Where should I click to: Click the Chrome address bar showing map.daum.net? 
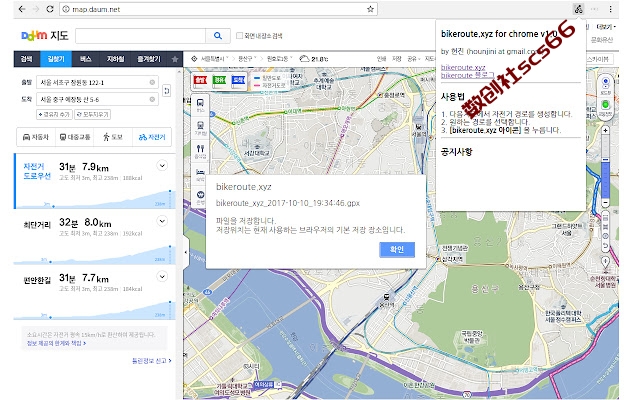pyautogui.click(x=218, y=9)
